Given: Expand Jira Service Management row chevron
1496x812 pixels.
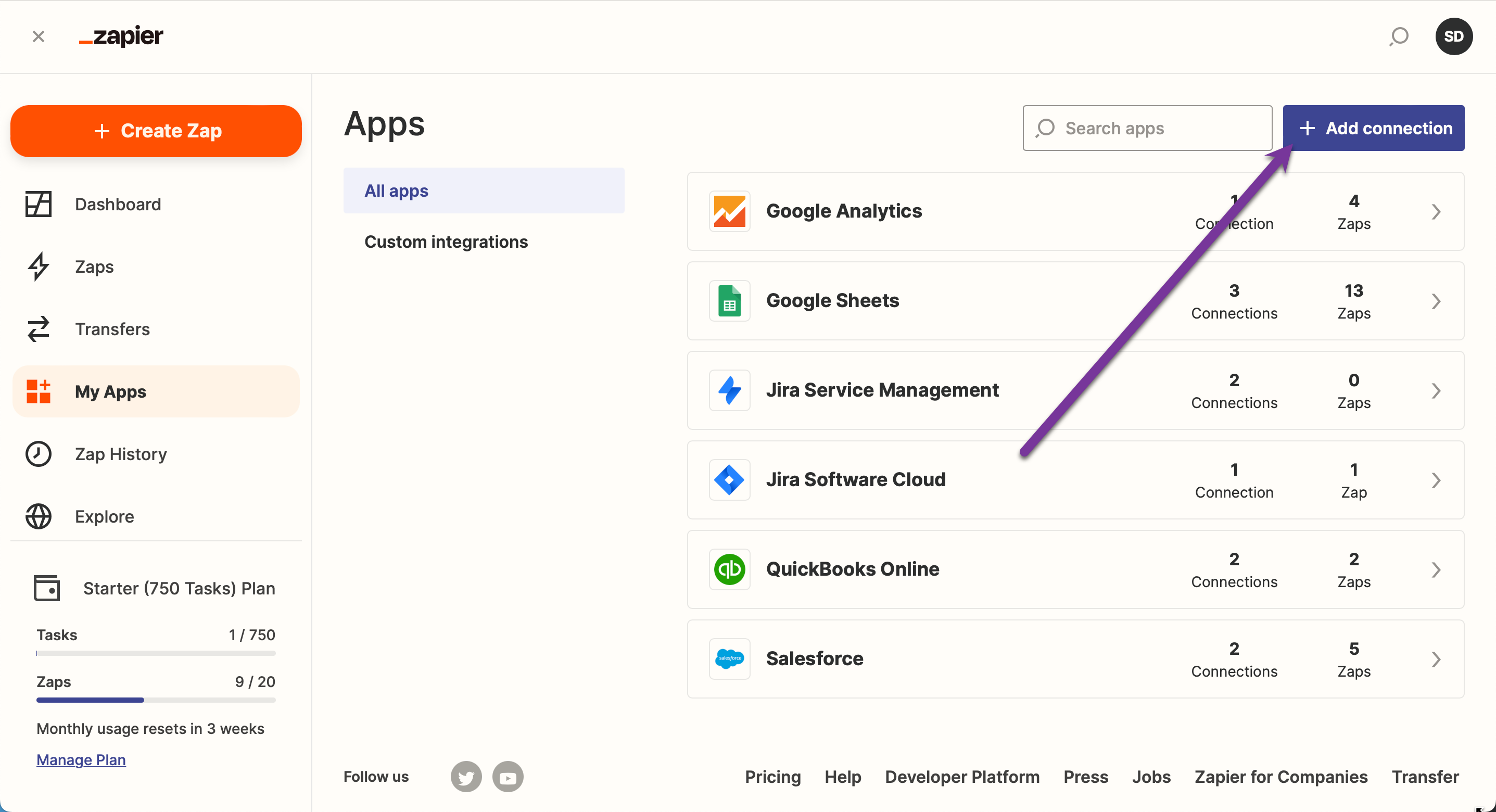Looking at the screenshot, I should [x=1436, y=390].
